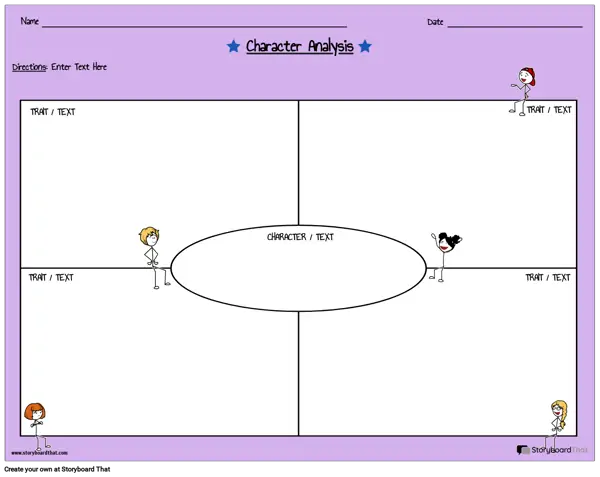Click the "Enter Text Here" directions text
Screen dimensions: 600x477
[79, 67]
